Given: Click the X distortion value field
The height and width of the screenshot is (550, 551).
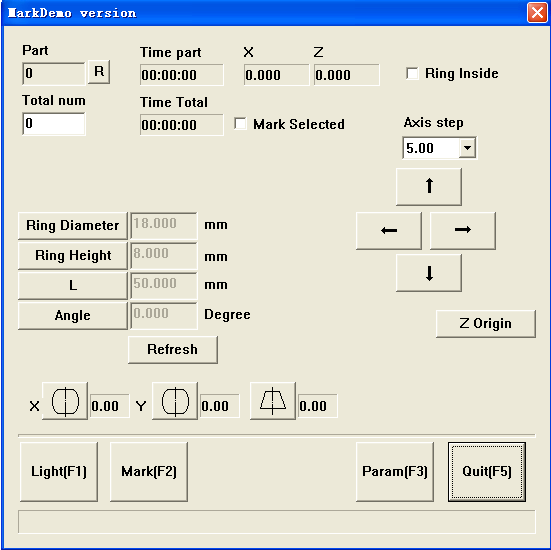Looking at the screenshot, I should pyautogui.click(x=110, y=406).
